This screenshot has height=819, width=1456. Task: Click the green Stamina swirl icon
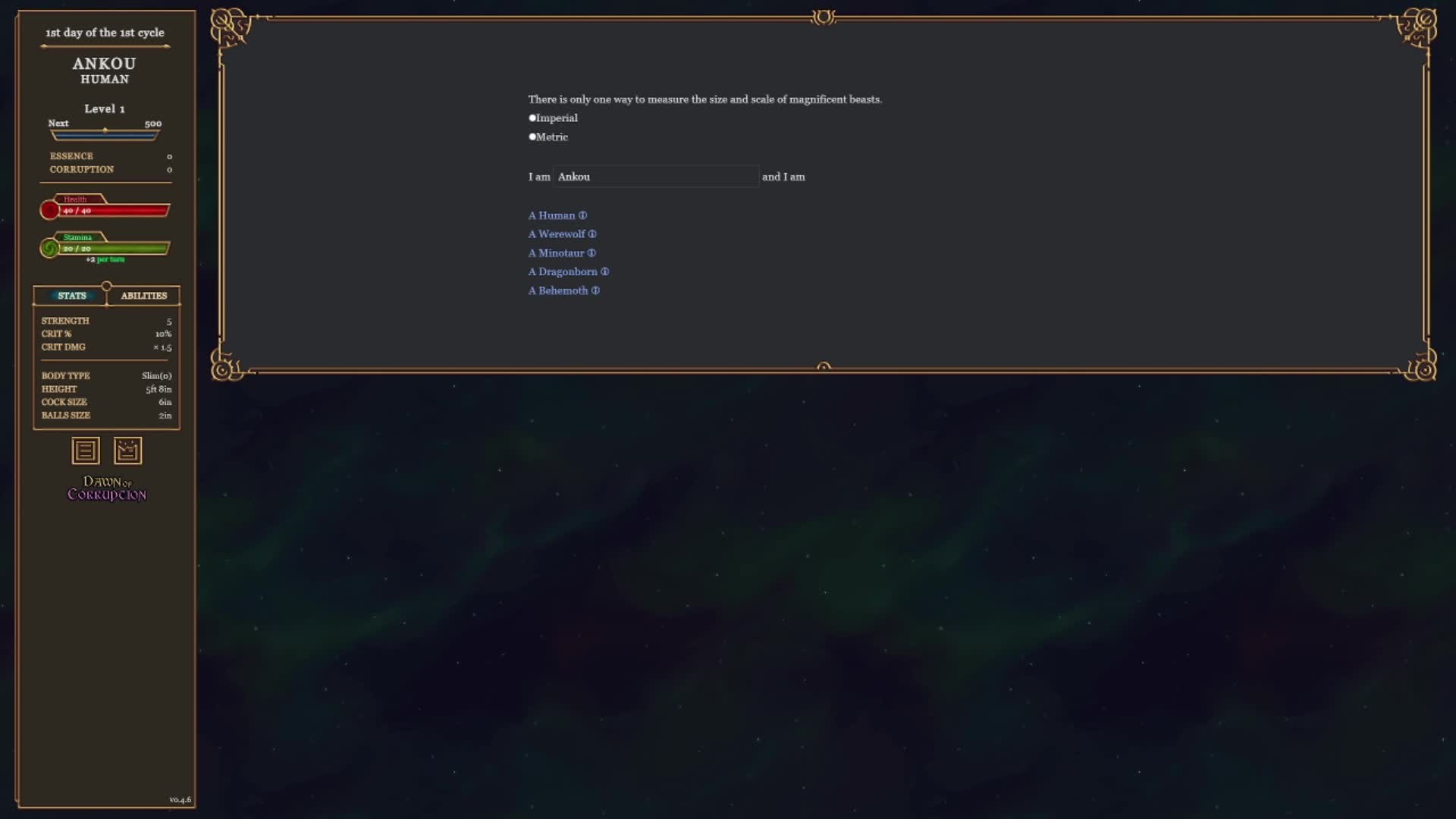(x=50, y=248)
